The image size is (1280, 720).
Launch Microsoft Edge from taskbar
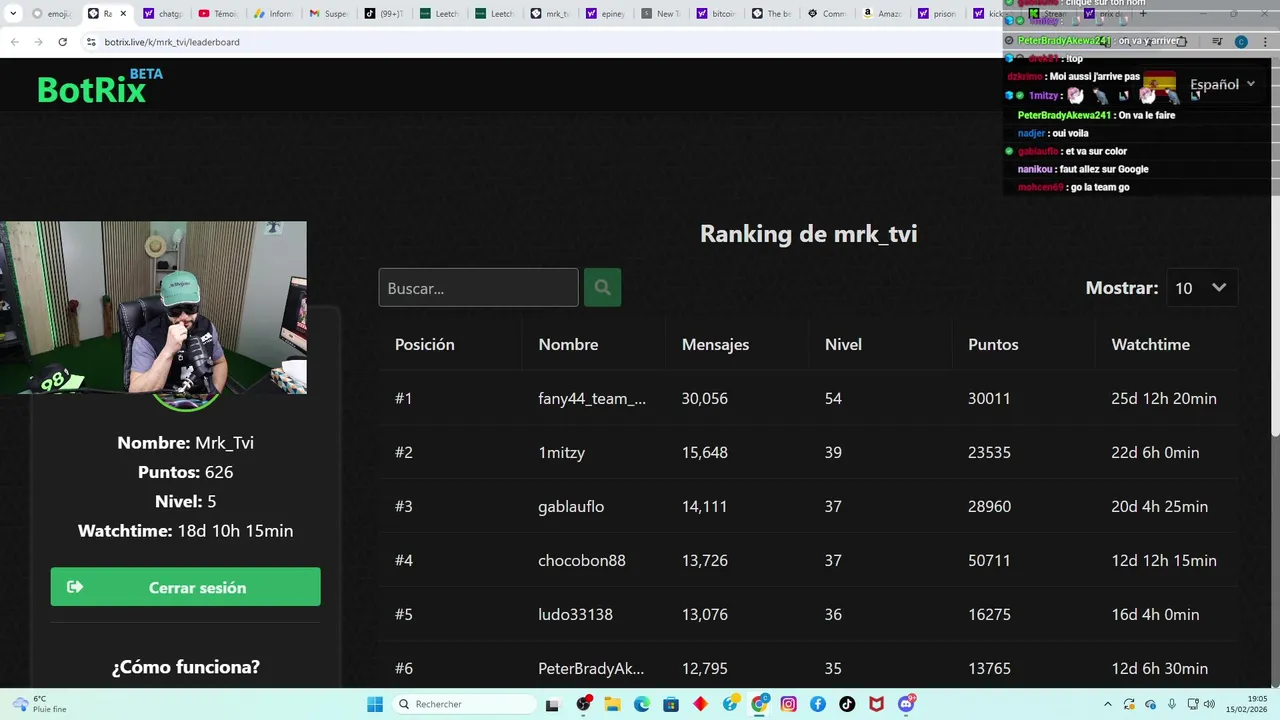pos(641,704)
